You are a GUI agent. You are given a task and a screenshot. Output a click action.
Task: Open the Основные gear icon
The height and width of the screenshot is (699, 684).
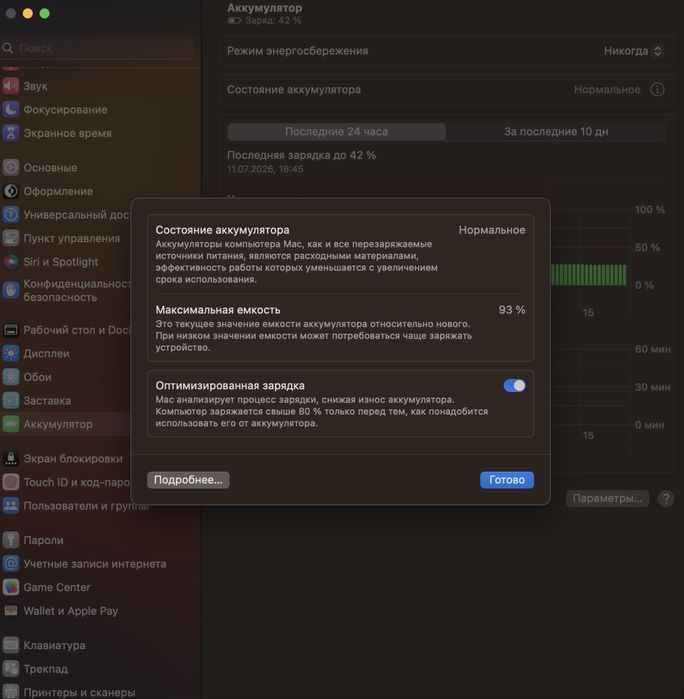(x=11, y=168)
